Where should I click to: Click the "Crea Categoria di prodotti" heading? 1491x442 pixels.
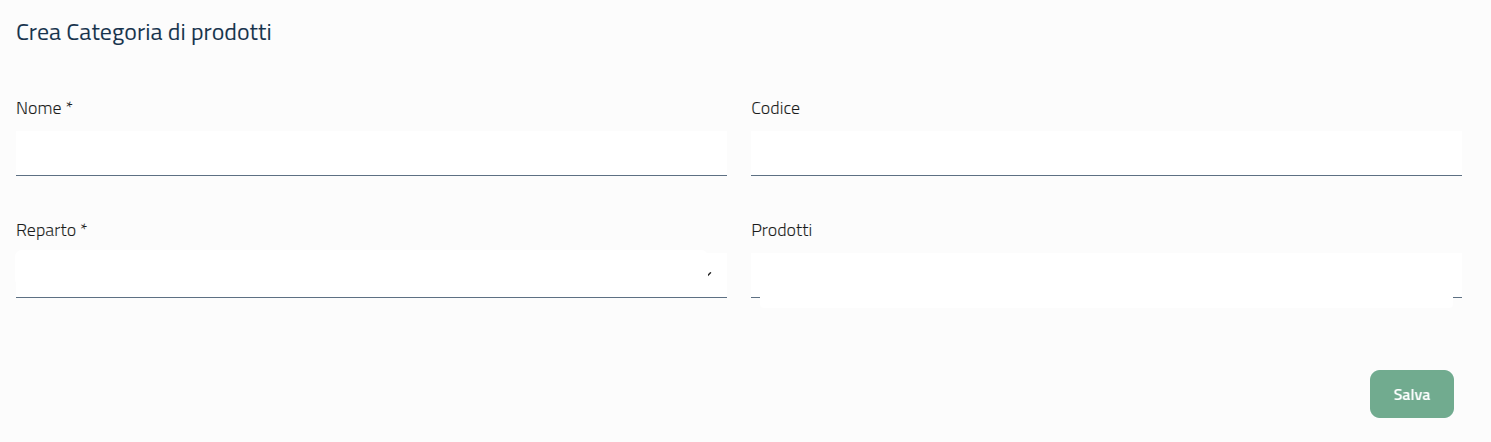pos(144,33)
